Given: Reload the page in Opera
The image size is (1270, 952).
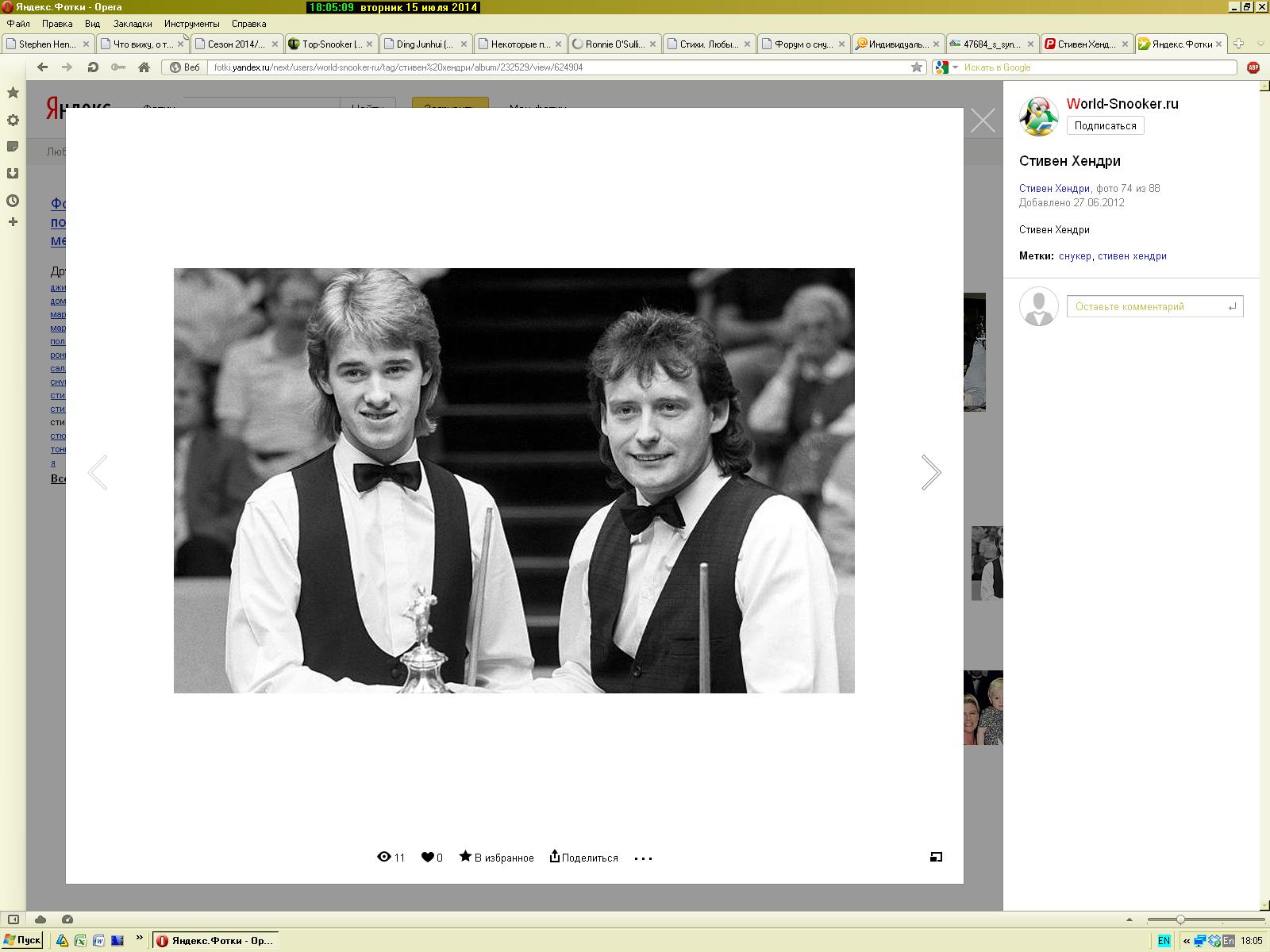Looking at the screenshot, I should pos(93,67).
